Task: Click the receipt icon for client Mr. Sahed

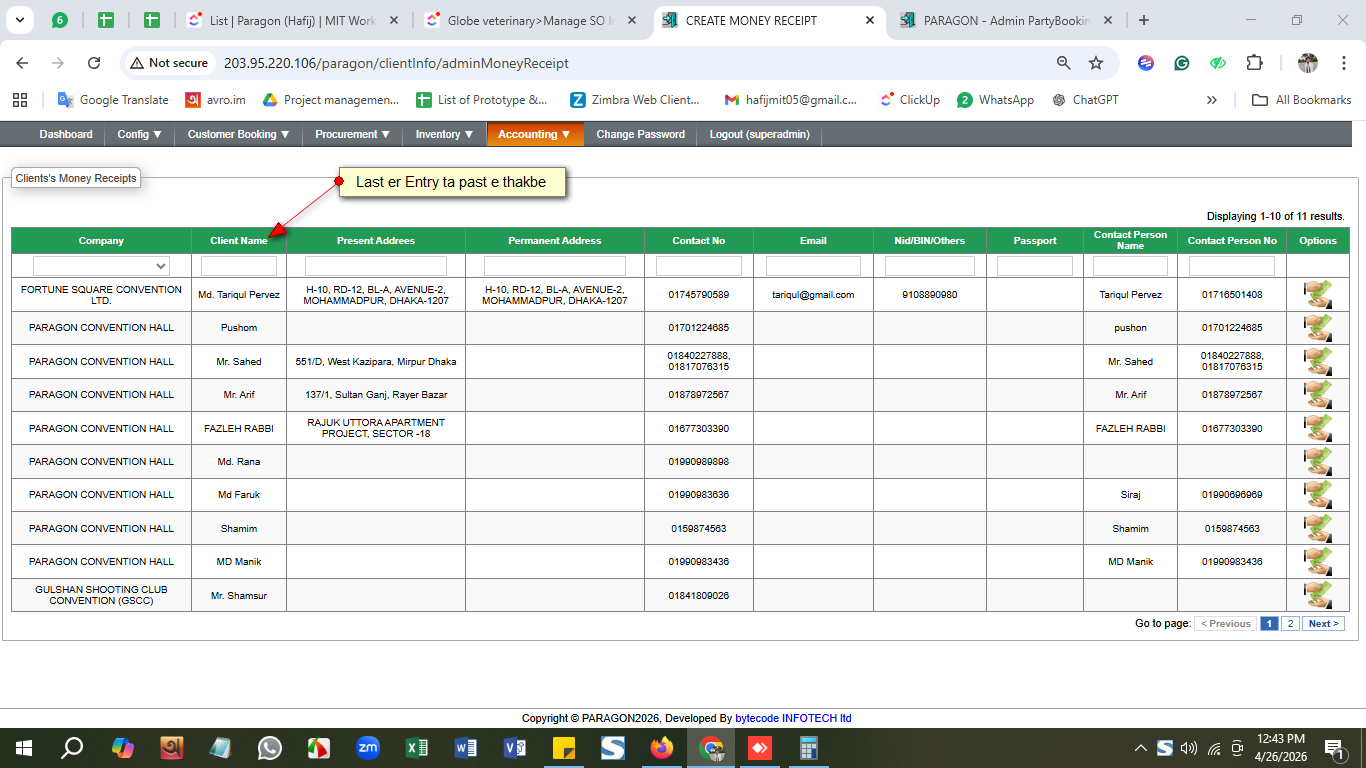Action: click(x=1318, y=362)
